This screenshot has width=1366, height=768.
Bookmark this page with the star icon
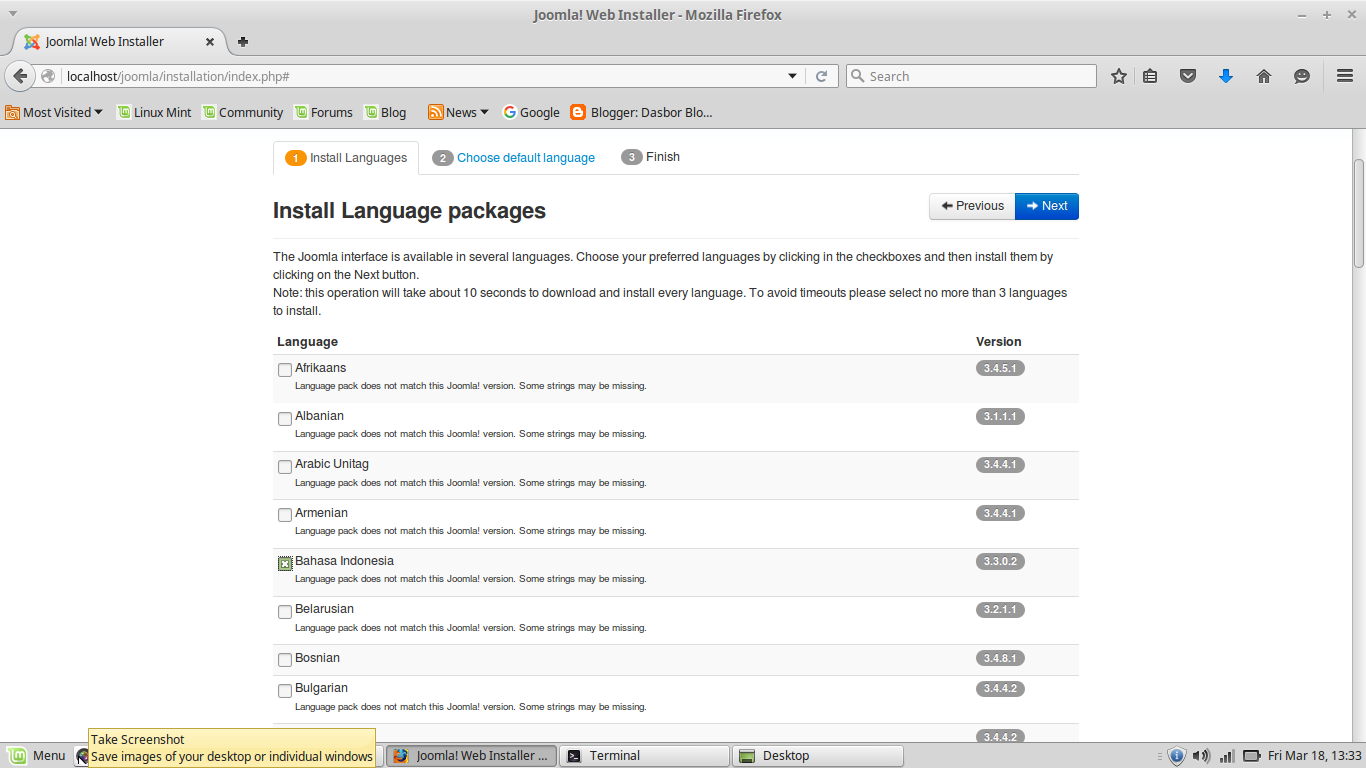pyautogui.click(x=1119, y=76)
